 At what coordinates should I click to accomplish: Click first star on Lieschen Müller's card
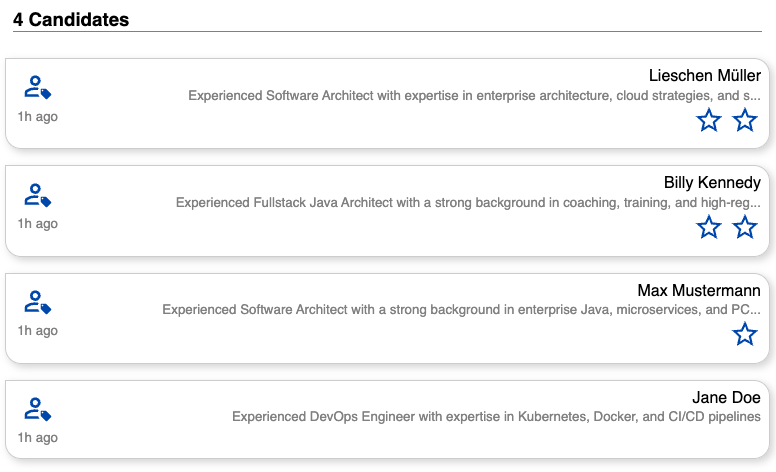(x=709, y=121)
